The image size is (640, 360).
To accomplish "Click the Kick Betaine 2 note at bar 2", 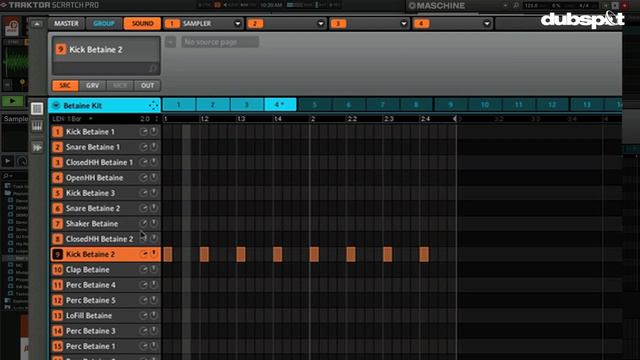I will tap(314, 254).
